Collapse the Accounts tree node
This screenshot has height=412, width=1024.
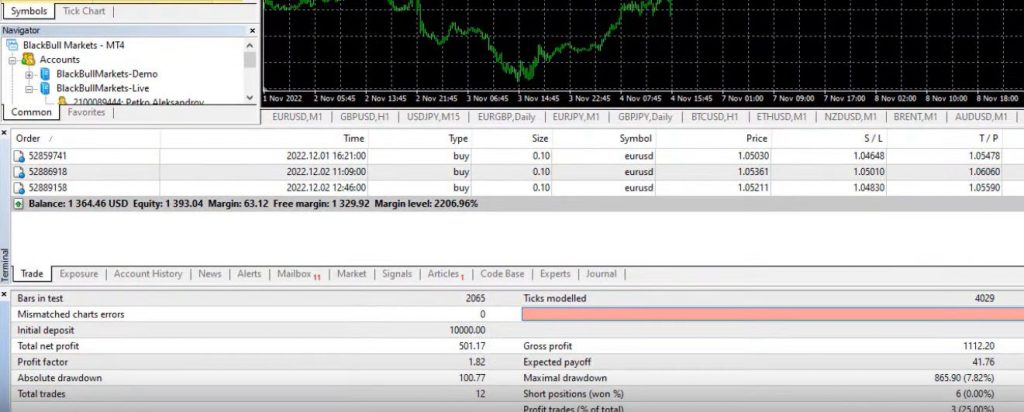pos(13,60)
